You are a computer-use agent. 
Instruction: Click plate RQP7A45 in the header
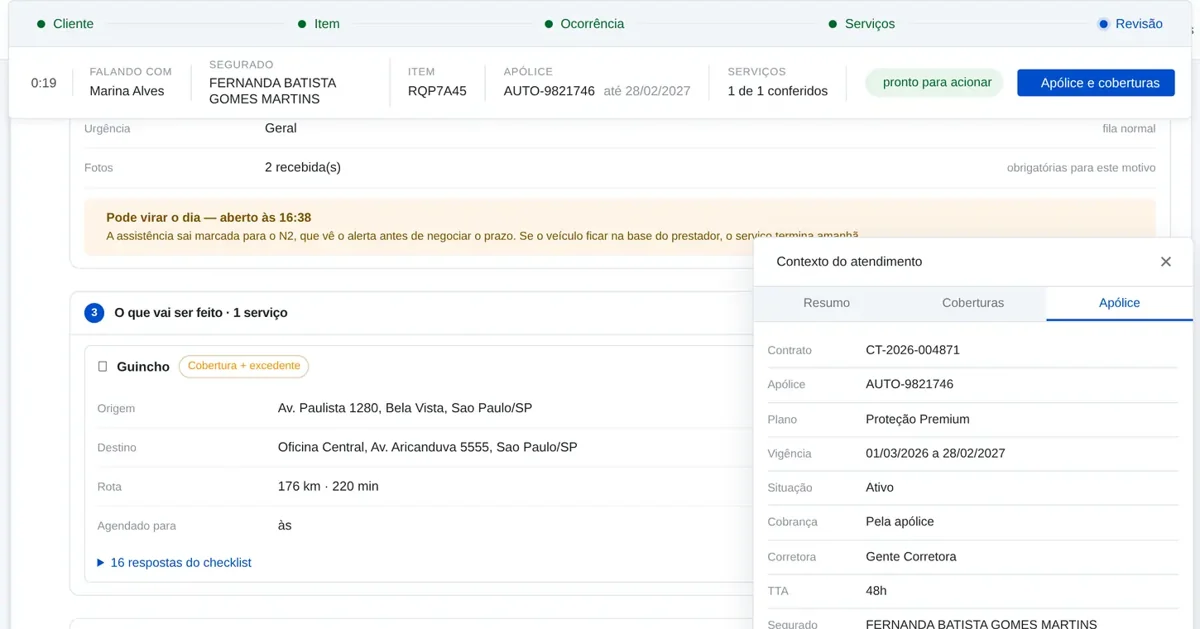(437, 91)
